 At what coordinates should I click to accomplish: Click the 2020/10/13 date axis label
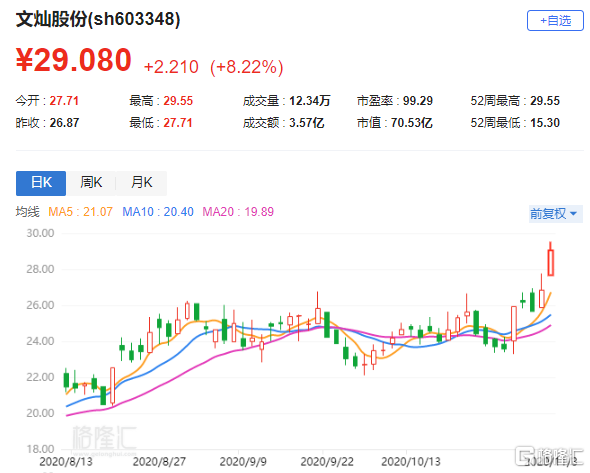click(x=411, y=462)
